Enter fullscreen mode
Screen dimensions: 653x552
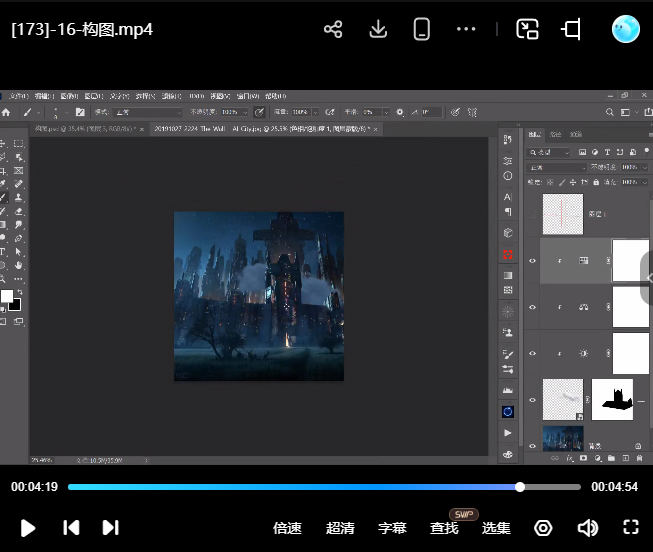631,527
